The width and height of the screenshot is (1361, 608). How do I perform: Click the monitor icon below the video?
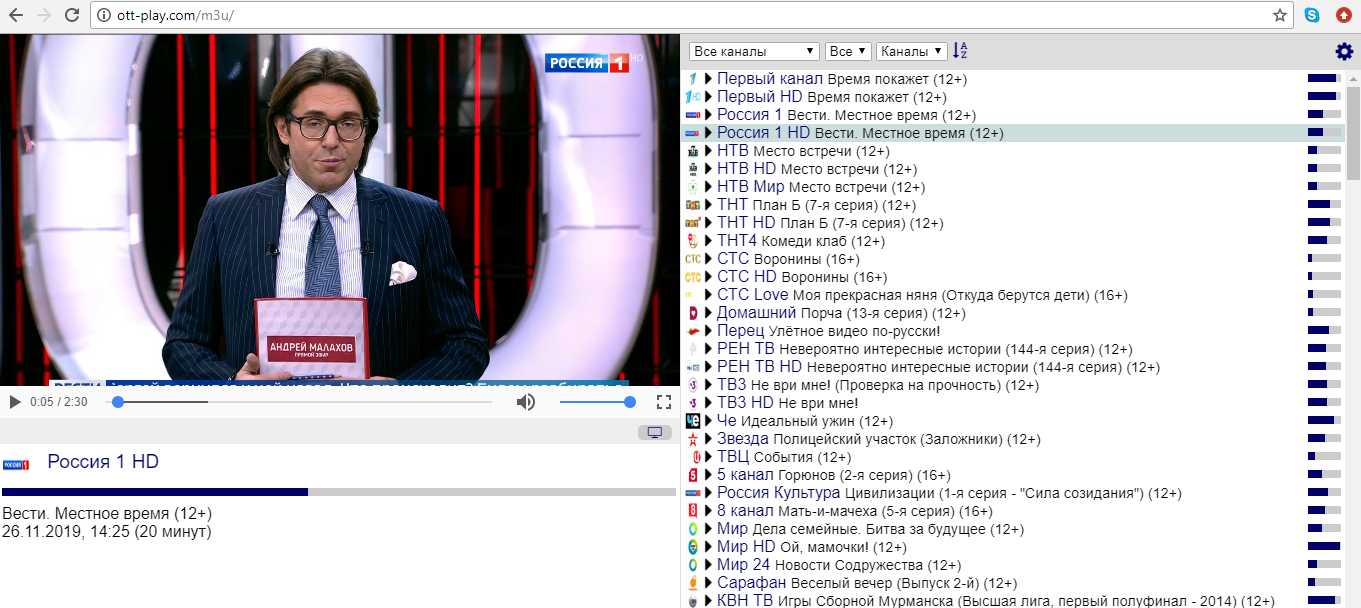coord(654,432)
